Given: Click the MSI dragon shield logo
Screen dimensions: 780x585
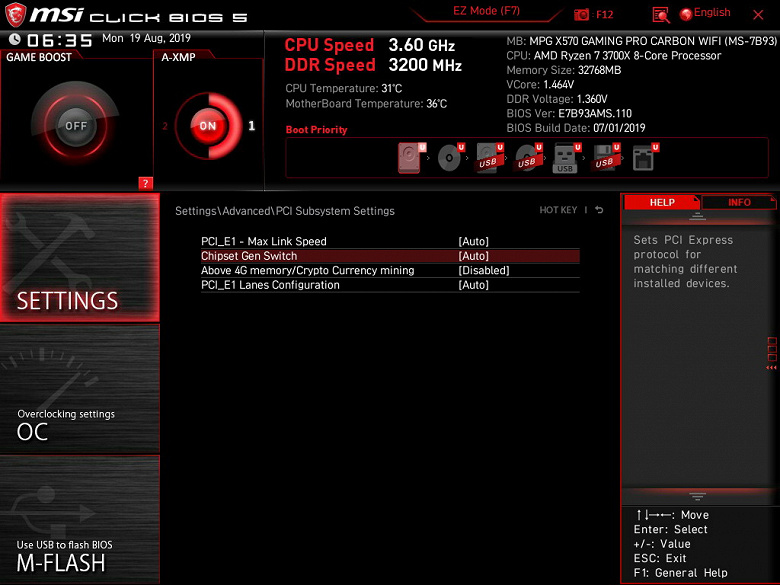Looking at the screenshot, I should click(15, 15).
